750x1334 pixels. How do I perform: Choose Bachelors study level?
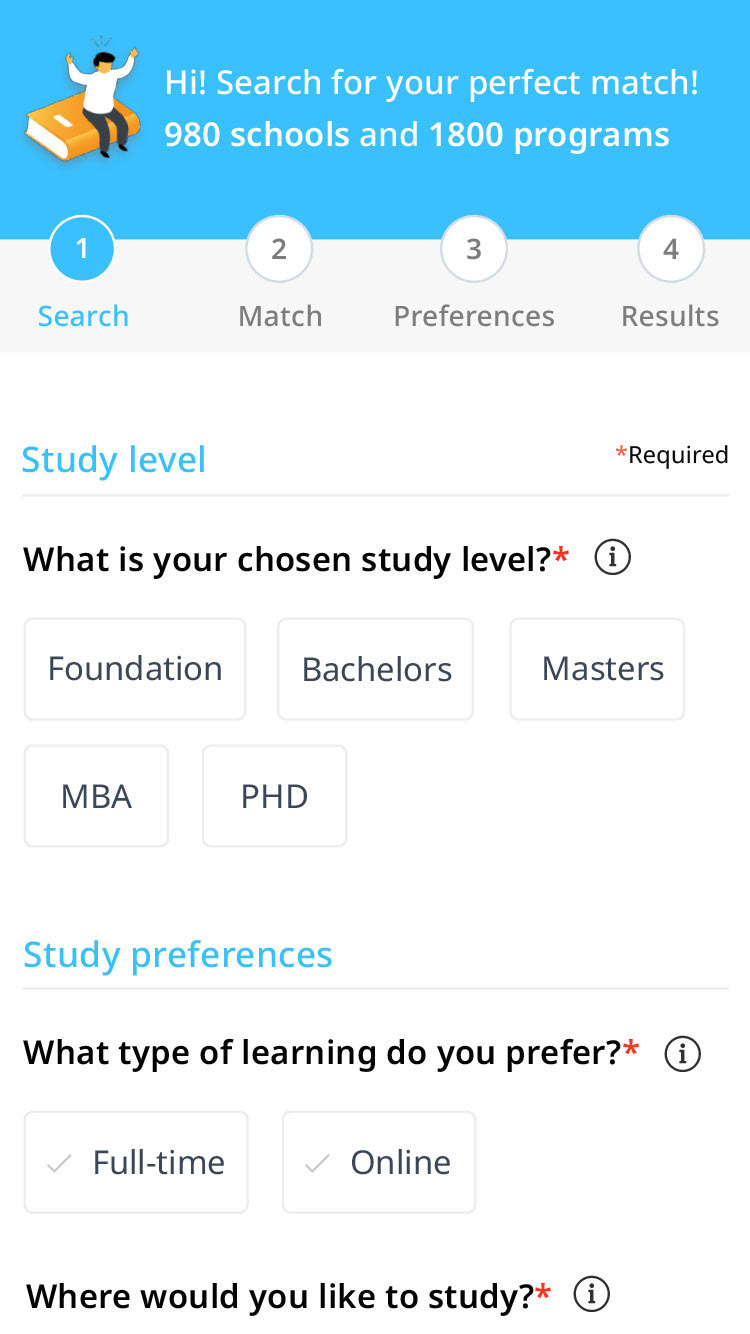(x=376, y=669)
